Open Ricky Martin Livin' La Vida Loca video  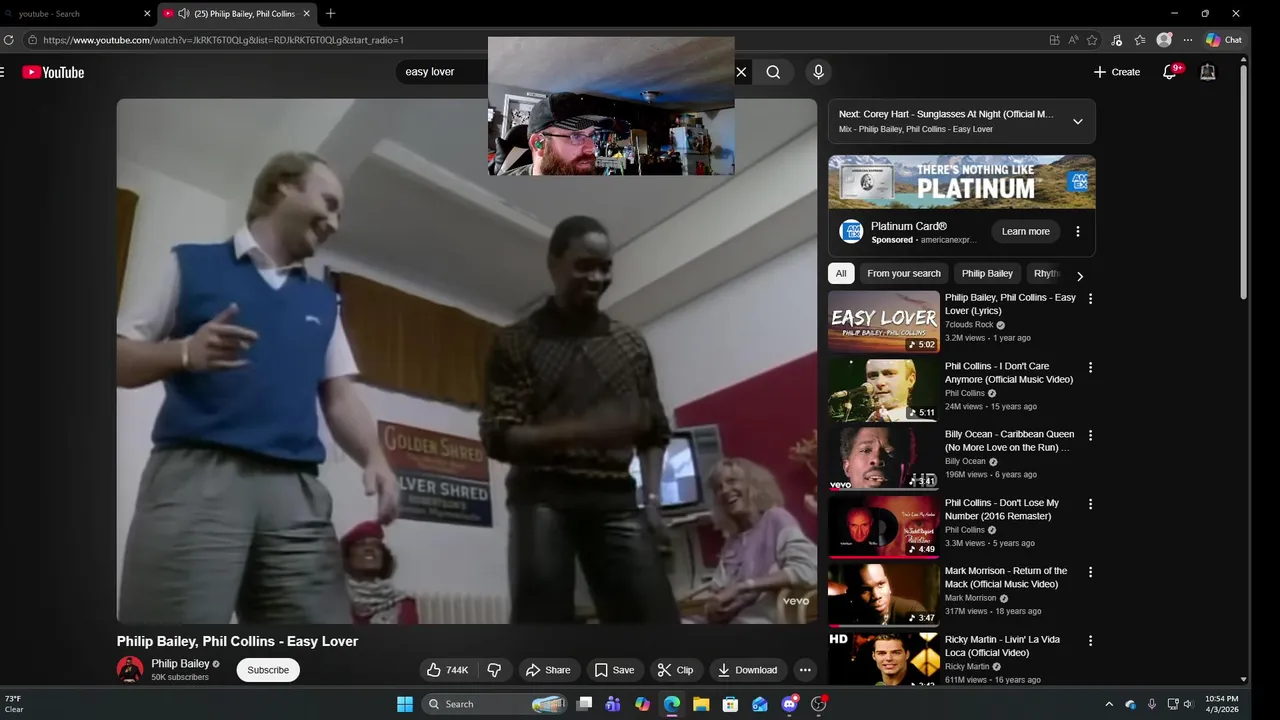1002,646
